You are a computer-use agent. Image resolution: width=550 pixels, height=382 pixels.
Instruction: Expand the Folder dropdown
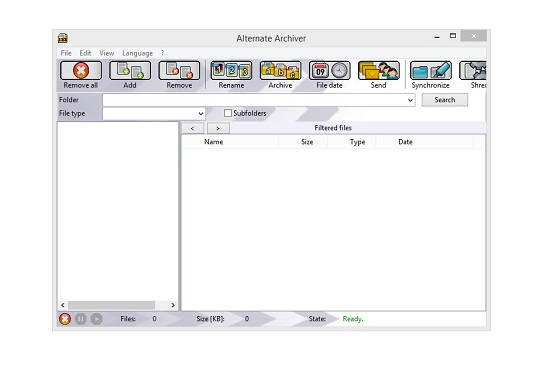click(x=410, y=100)
